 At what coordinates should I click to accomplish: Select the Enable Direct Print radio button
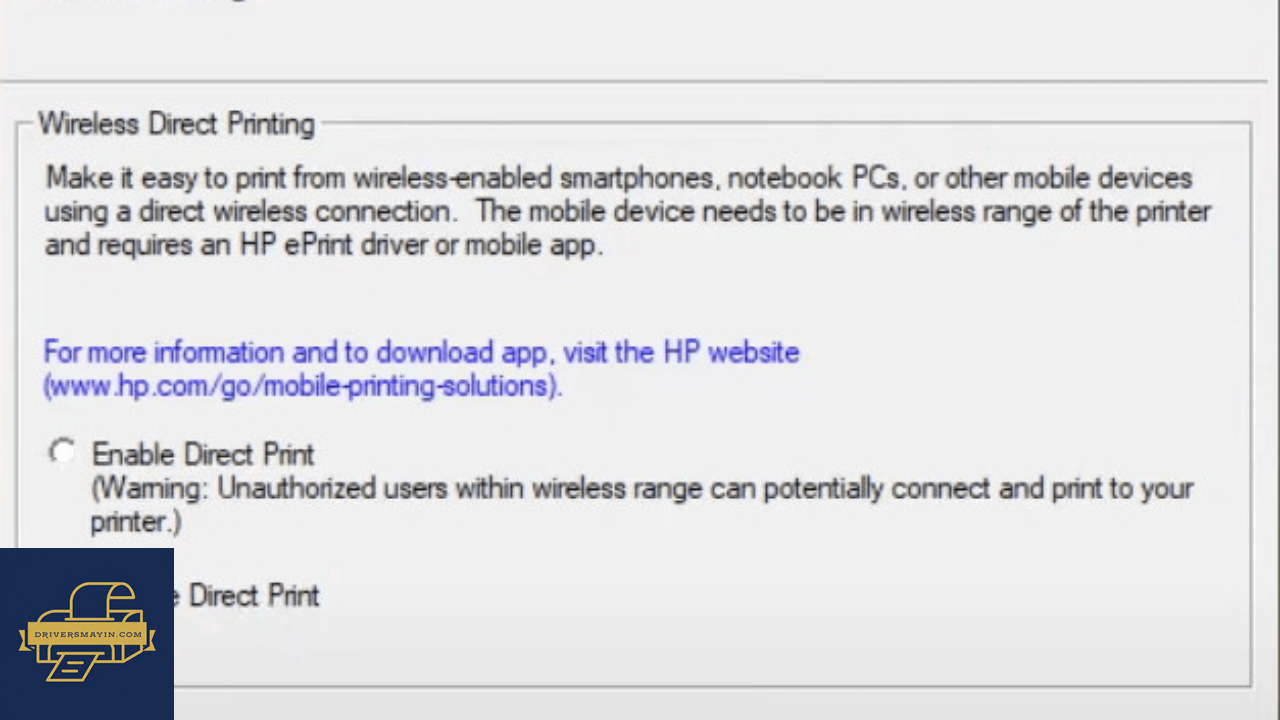click(63, 453)
